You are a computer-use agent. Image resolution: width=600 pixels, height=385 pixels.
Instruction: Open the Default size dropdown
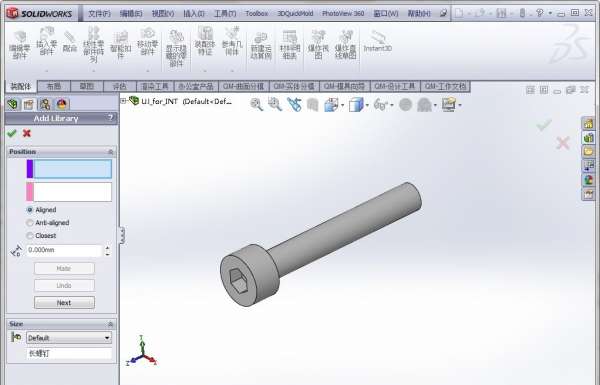[x=69, y=338]
